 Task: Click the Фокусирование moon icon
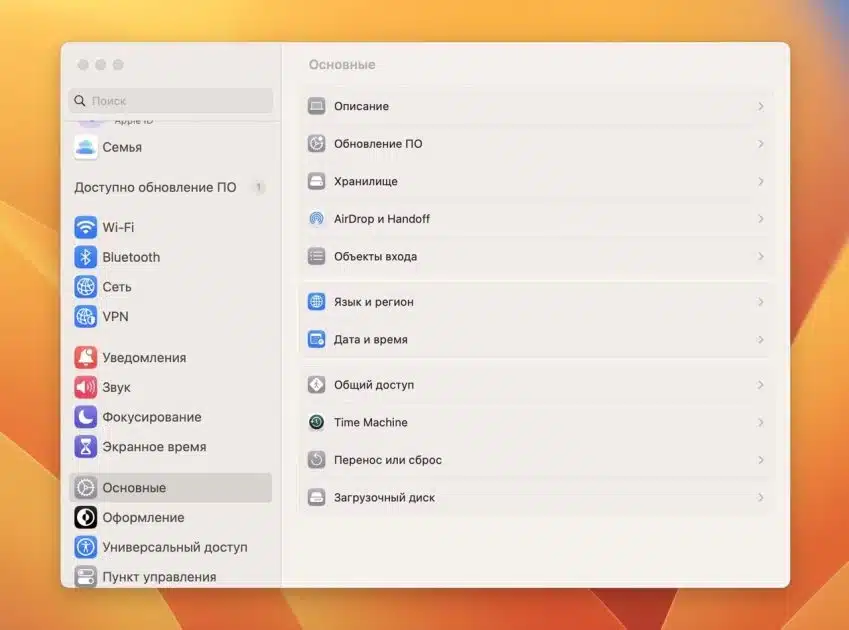pyautogui.click(x=85, y=417)
